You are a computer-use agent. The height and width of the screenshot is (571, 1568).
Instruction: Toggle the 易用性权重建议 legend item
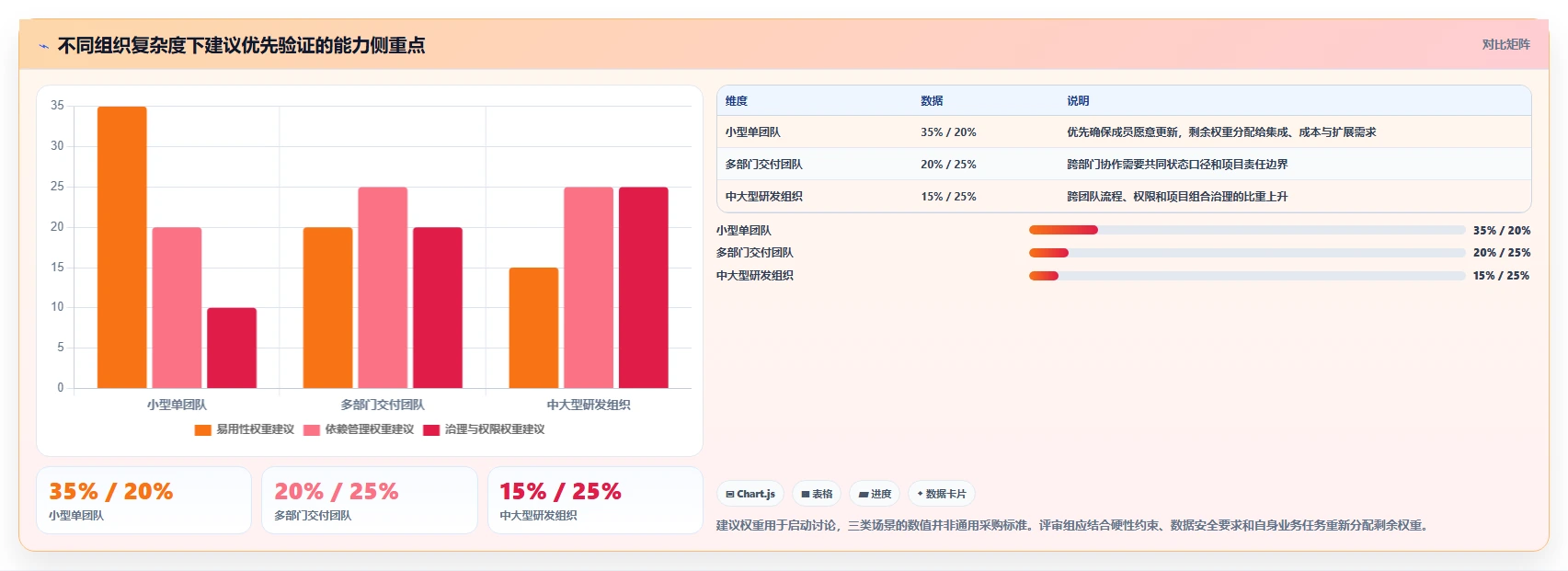[244, 429]
